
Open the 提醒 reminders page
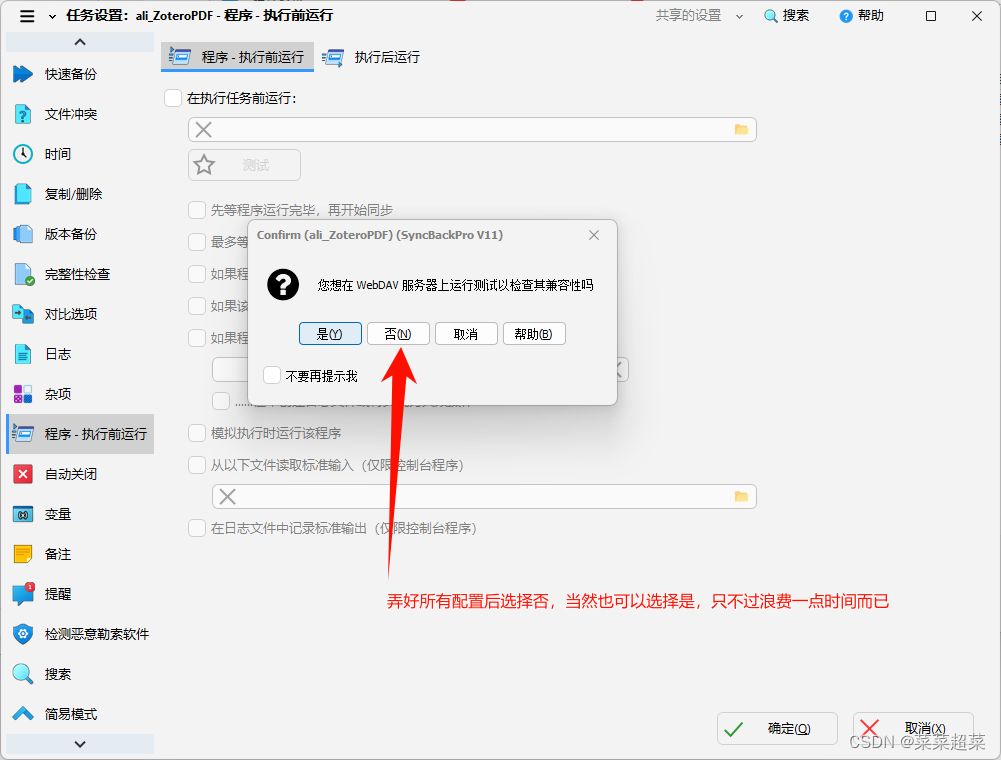pos(80,594)
